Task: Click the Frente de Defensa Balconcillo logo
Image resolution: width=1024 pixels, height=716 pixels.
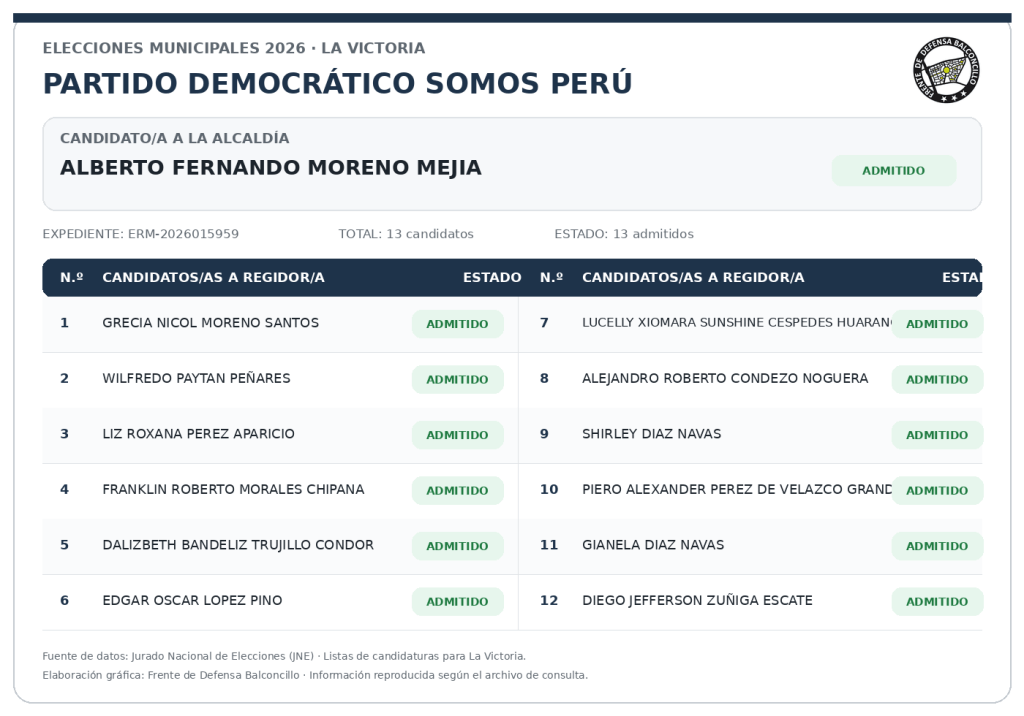Action: (x=946, y=70)
